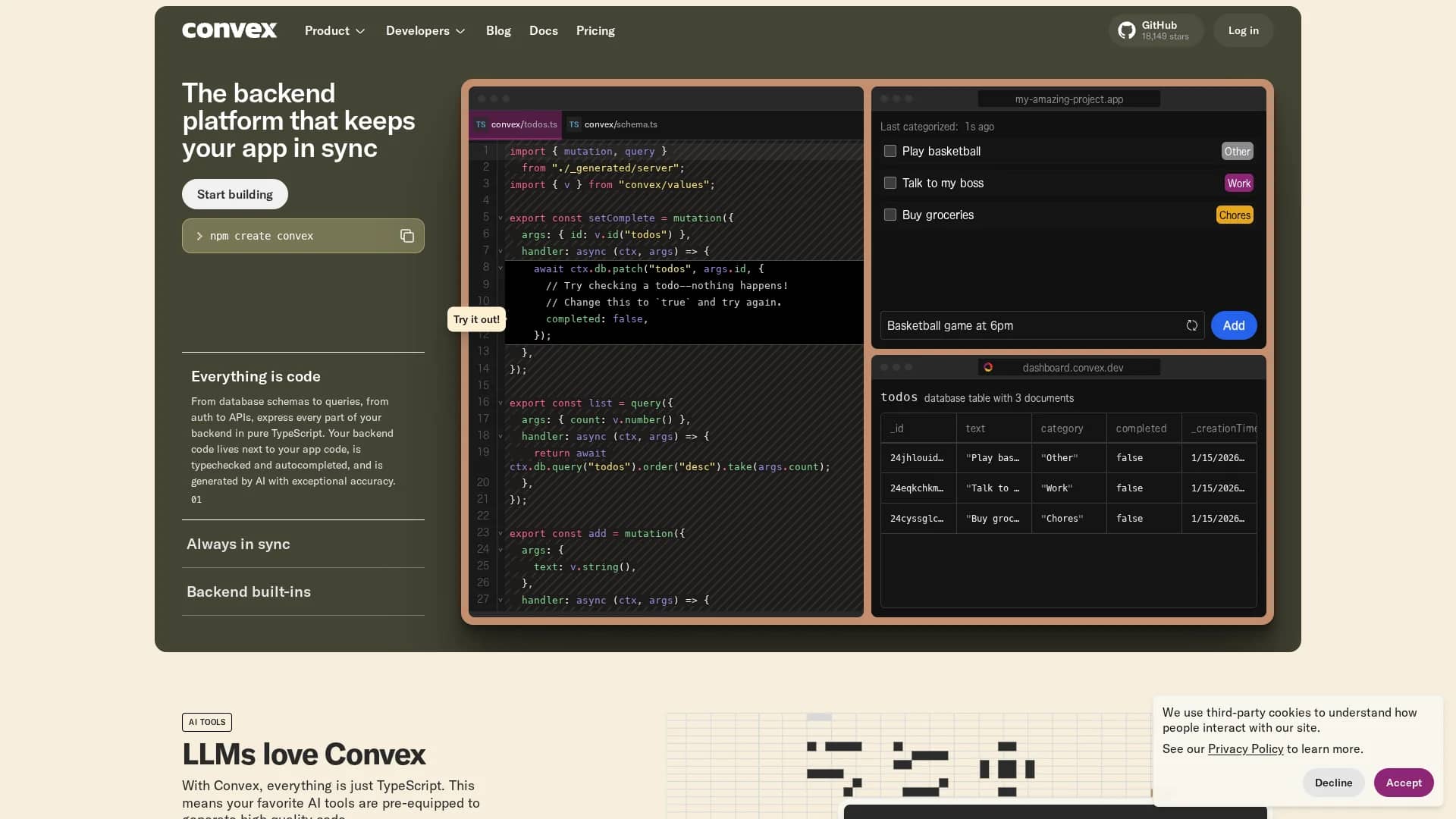Click the TS icon on schema.ts tab
Screen dimensions: 1456x819
(x=574, y=124)
